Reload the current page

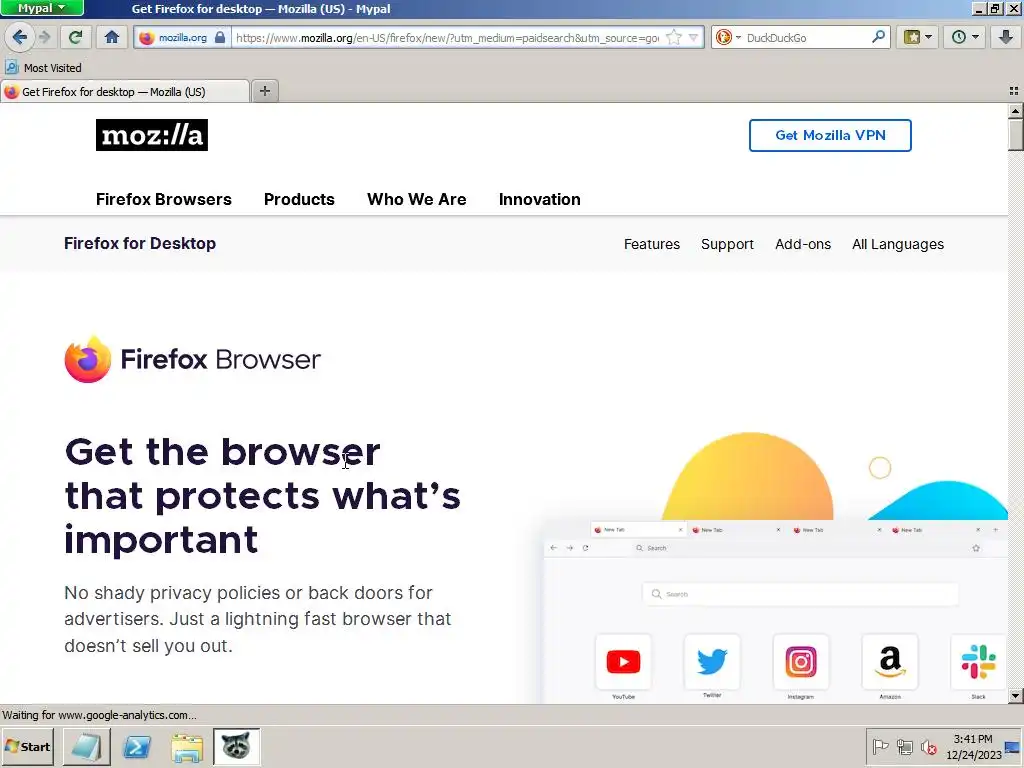pyautogui.click(x=76, y=37)
